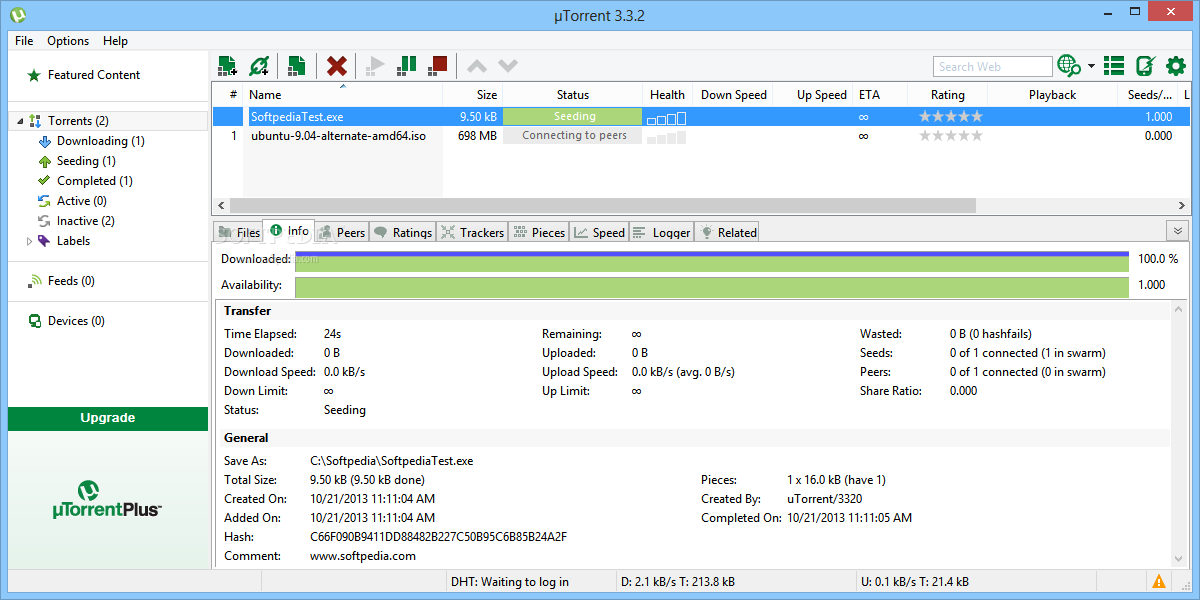Switch to the Pieces tab

click(x=540, y=232)
